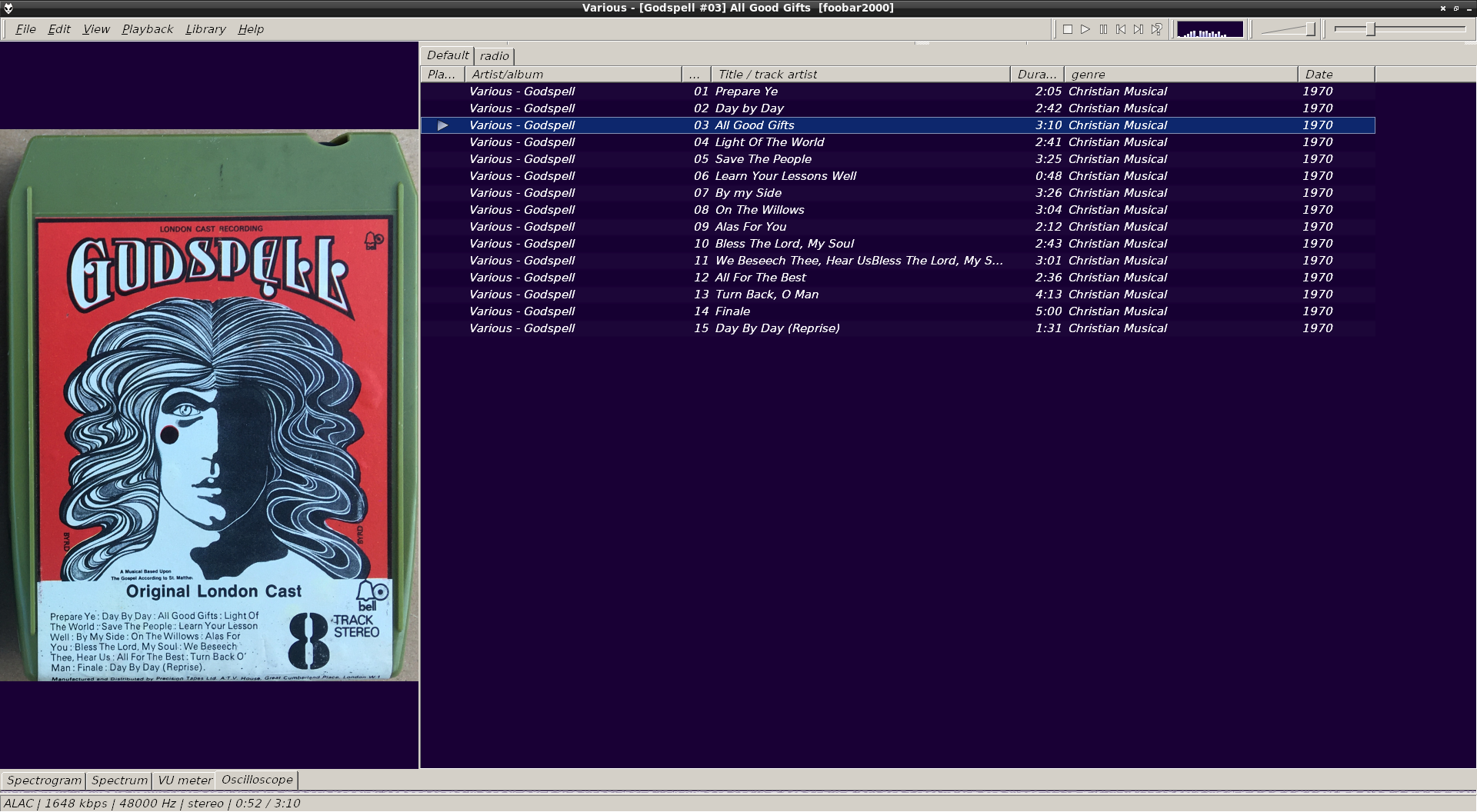1477x812 pixels.
Task: Click the now-playing arrow on track 03
Action: click(x=442, y=125)
